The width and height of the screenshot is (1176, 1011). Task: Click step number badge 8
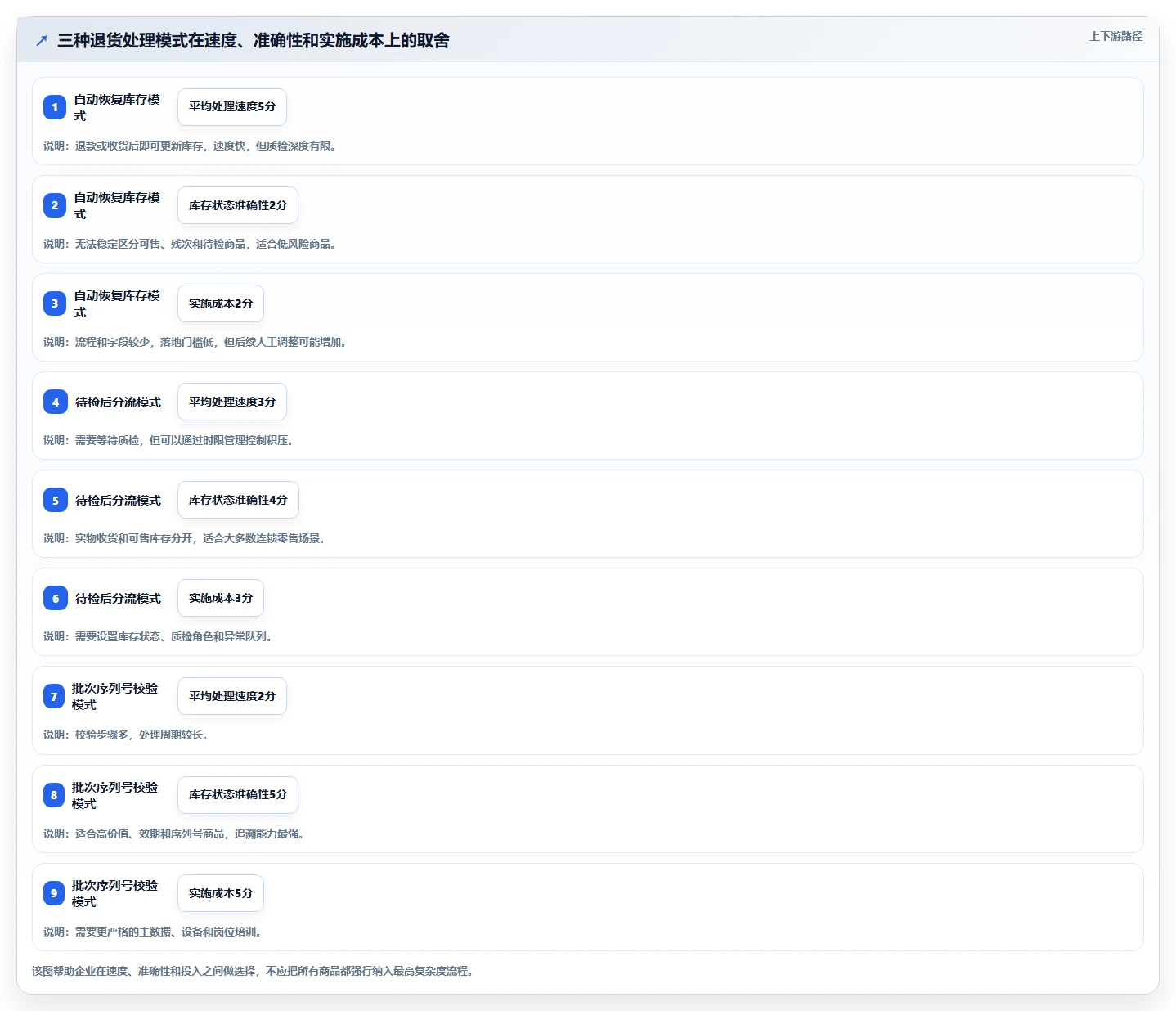pos(54,795)
